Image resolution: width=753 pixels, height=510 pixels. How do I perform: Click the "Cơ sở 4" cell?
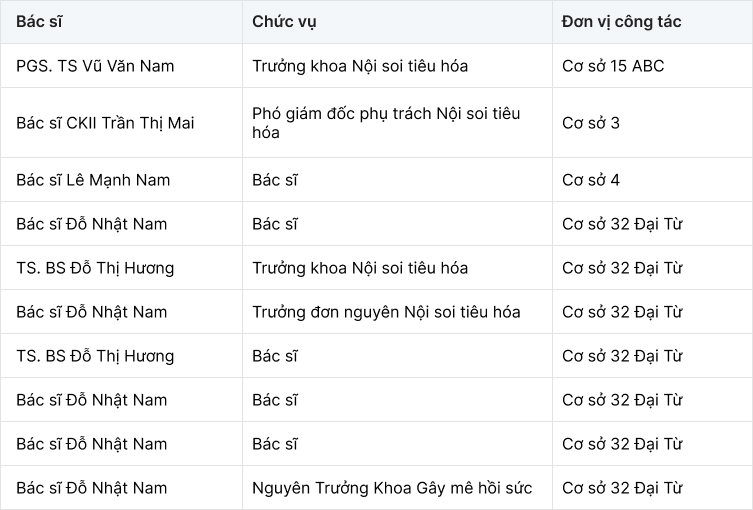pos(591,180)
